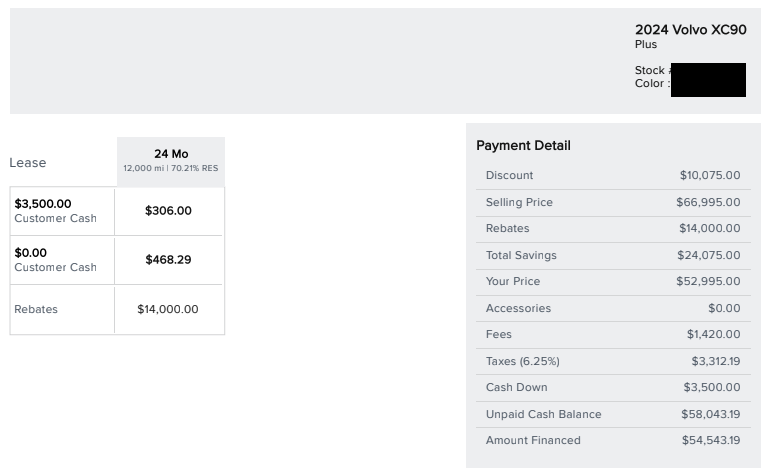Click the Total Savings label
Viewport: 770px width, 472px height.
tap(521, 255)
